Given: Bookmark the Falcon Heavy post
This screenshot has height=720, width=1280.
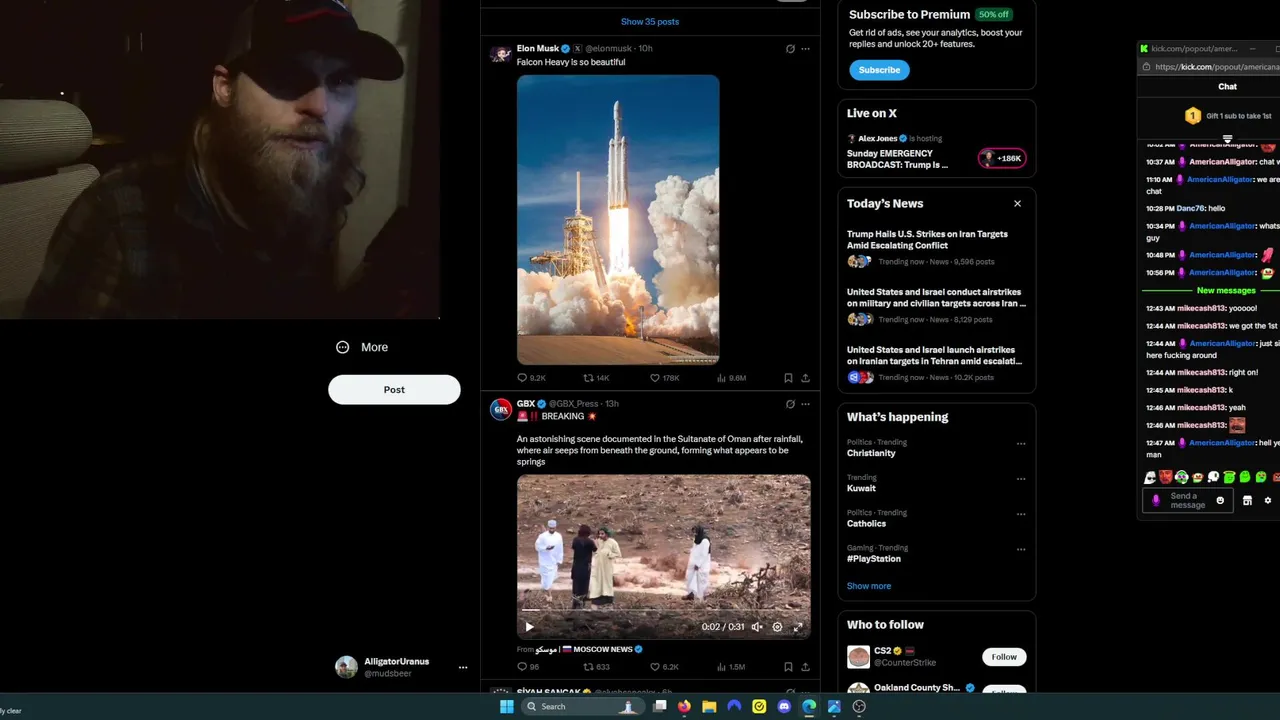Looking at the screenshot, I should click(788, 378).
